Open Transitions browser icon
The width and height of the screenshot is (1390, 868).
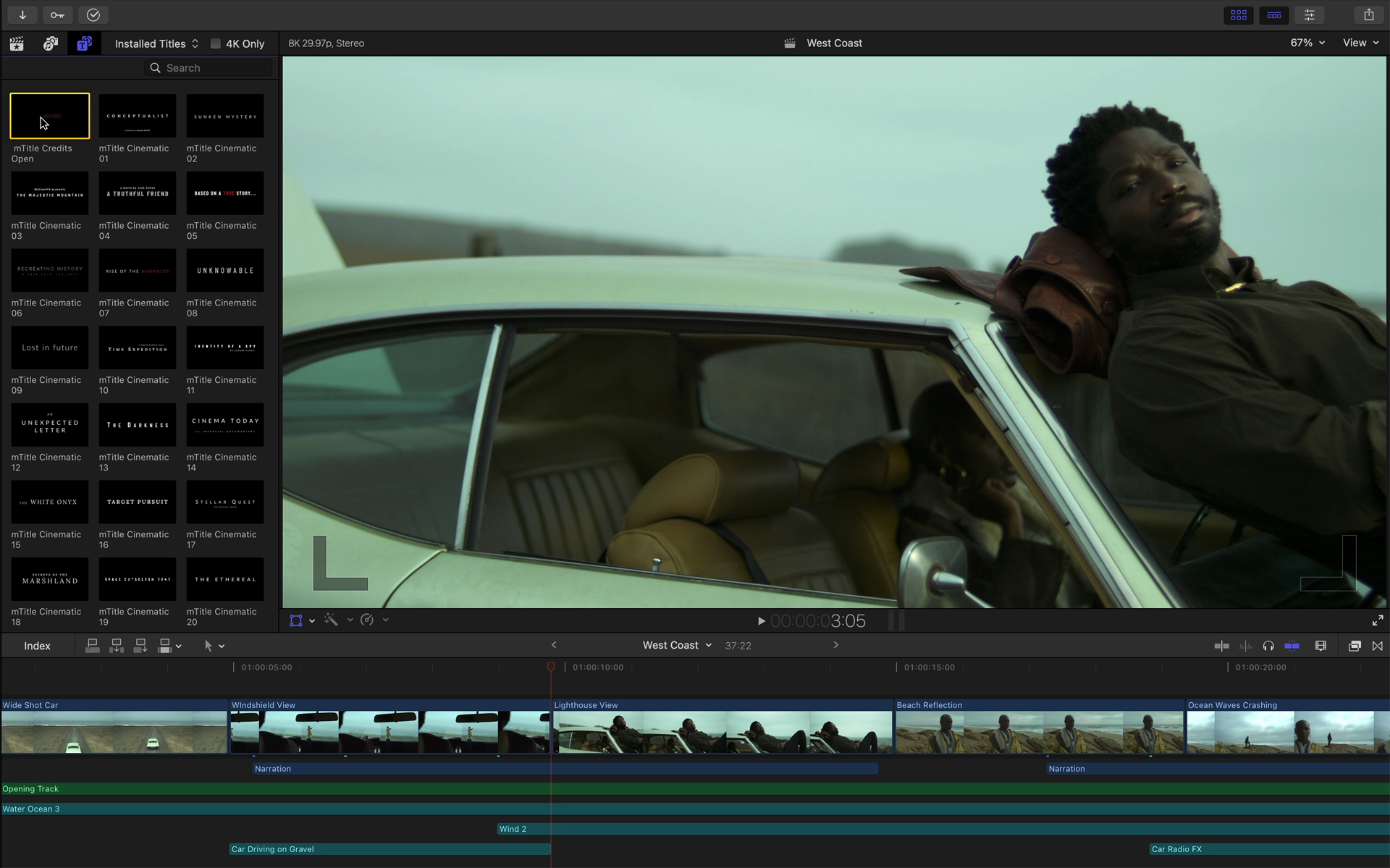pyautogui.click(x=1377, y=646)
